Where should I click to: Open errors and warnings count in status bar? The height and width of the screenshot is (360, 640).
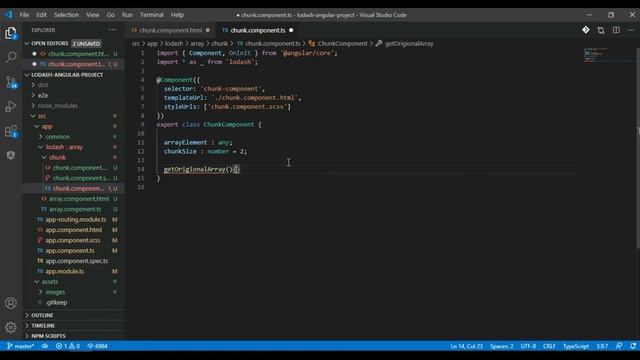click(68, 346)
